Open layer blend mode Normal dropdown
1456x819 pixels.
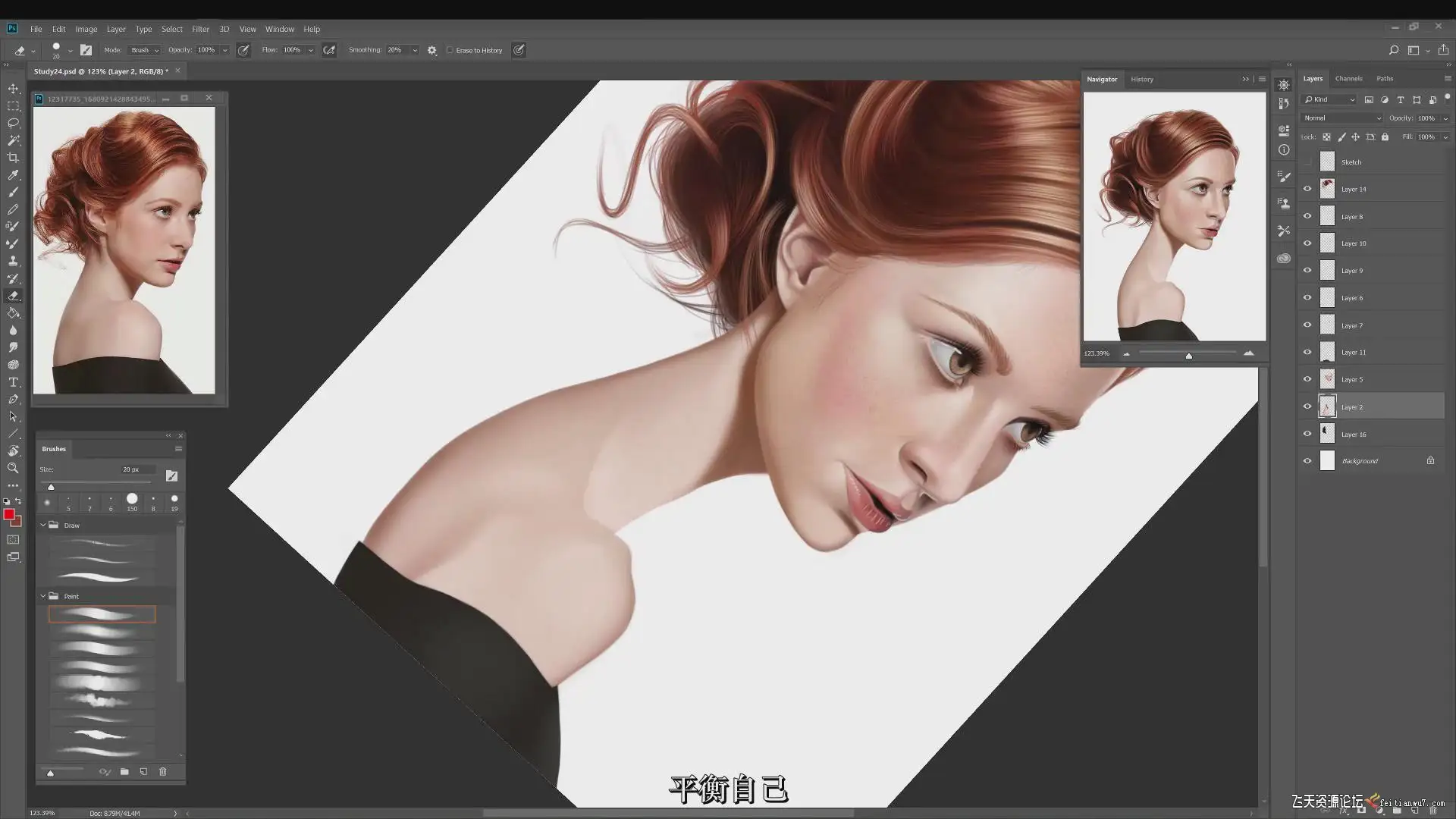(x=1341, y=118)
